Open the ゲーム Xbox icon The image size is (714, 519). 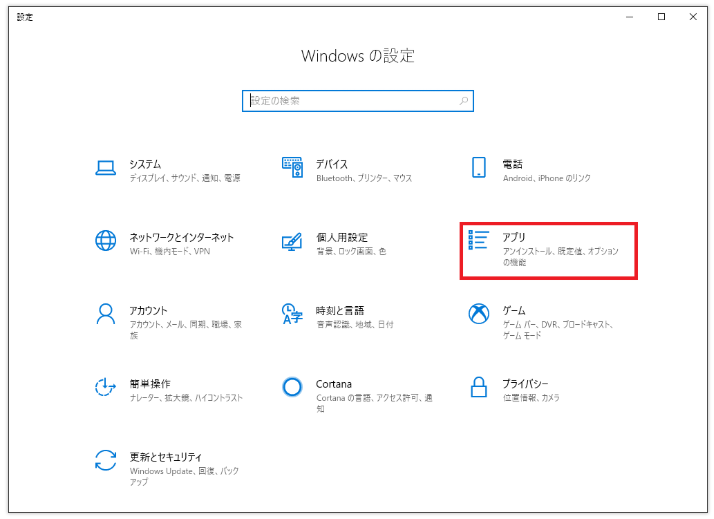coord(479,314)
